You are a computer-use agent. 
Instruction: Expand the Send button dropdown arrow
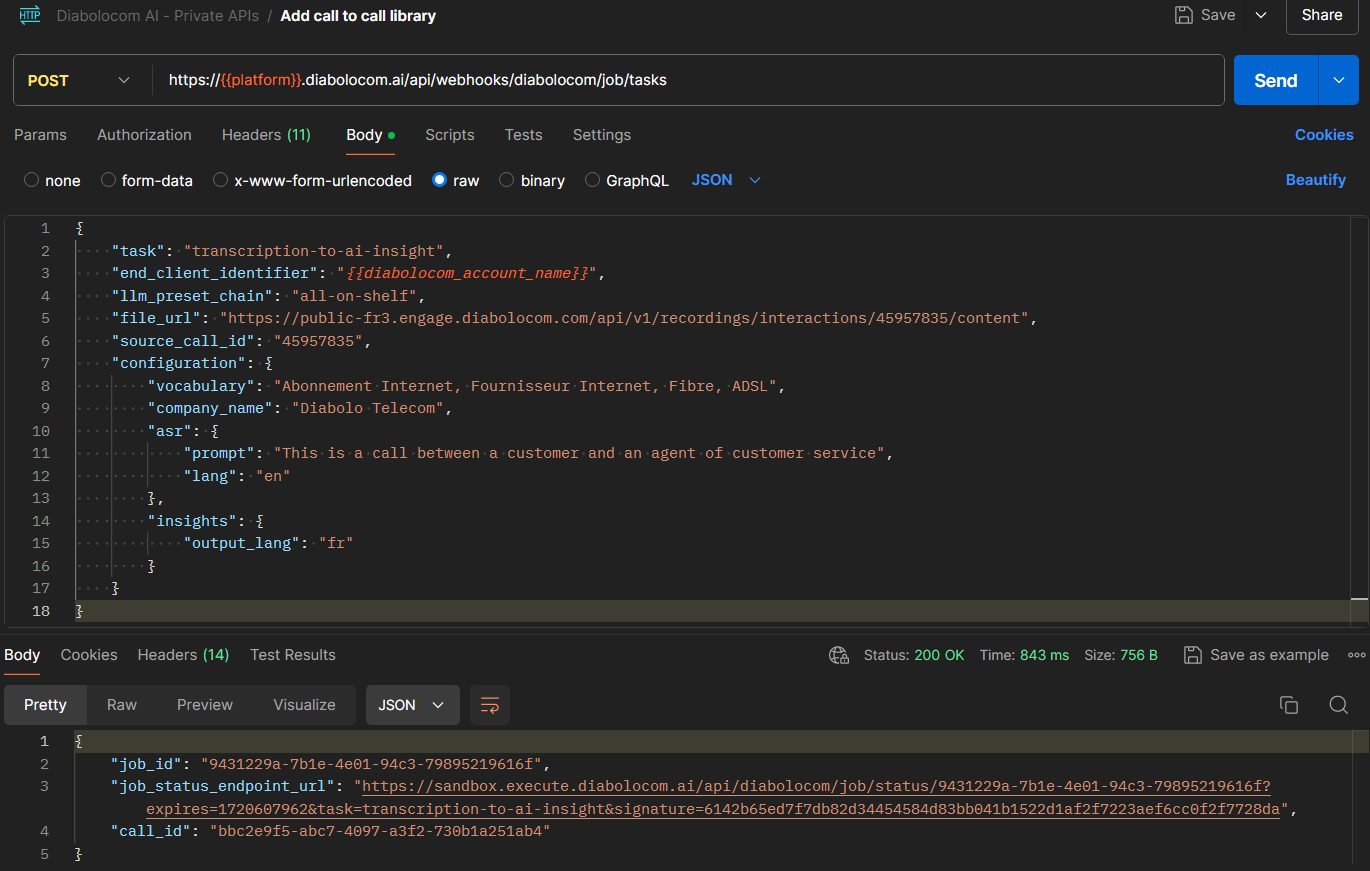click(1339, 81)
